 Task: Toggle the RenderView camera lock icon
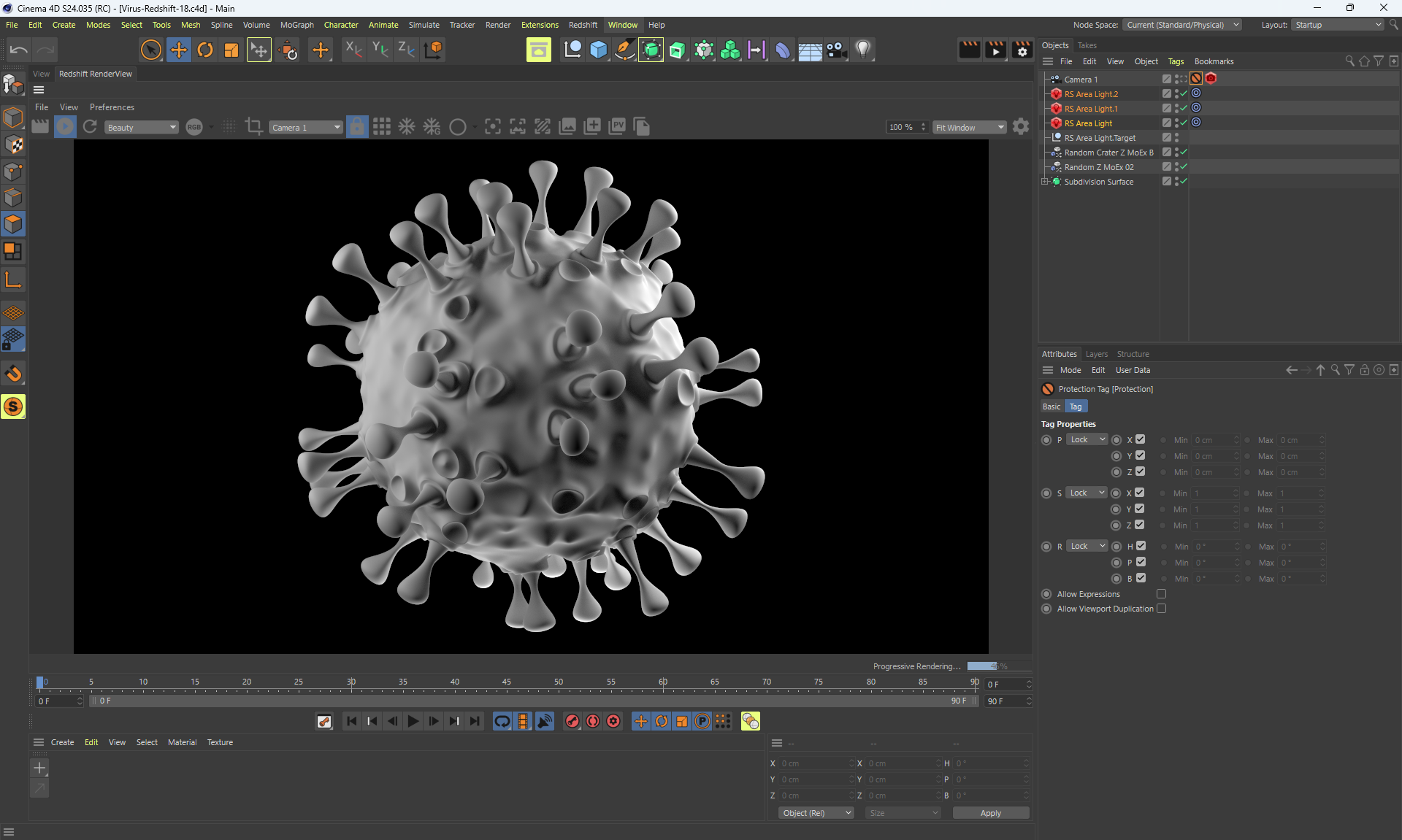click(356, 126)
